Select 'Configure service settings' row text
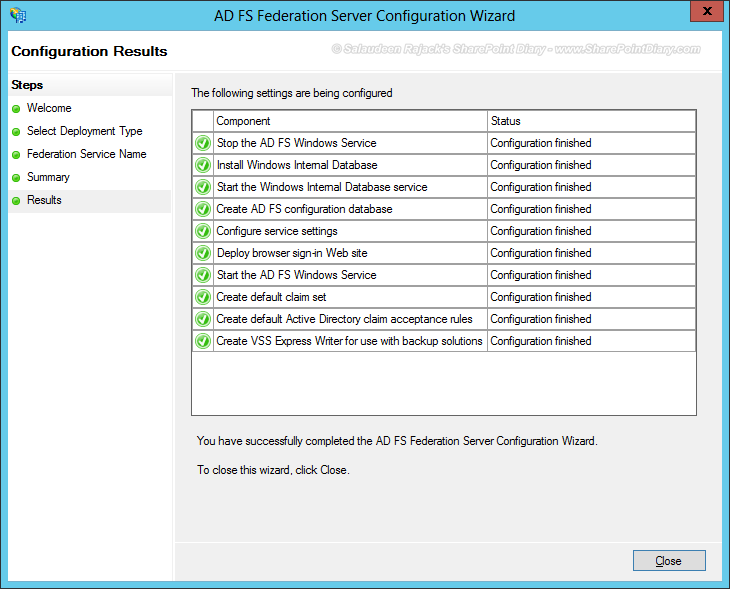Screen dimensions: 730x589 [277, 231]
